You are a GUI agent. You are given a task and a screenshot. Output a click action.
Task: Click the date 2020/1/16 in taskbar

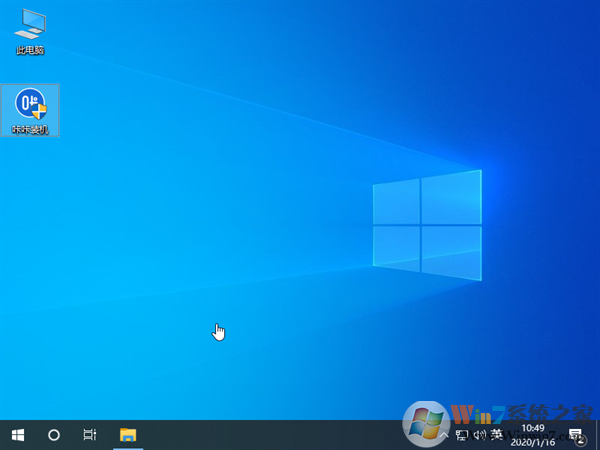(x=533, y=442)
